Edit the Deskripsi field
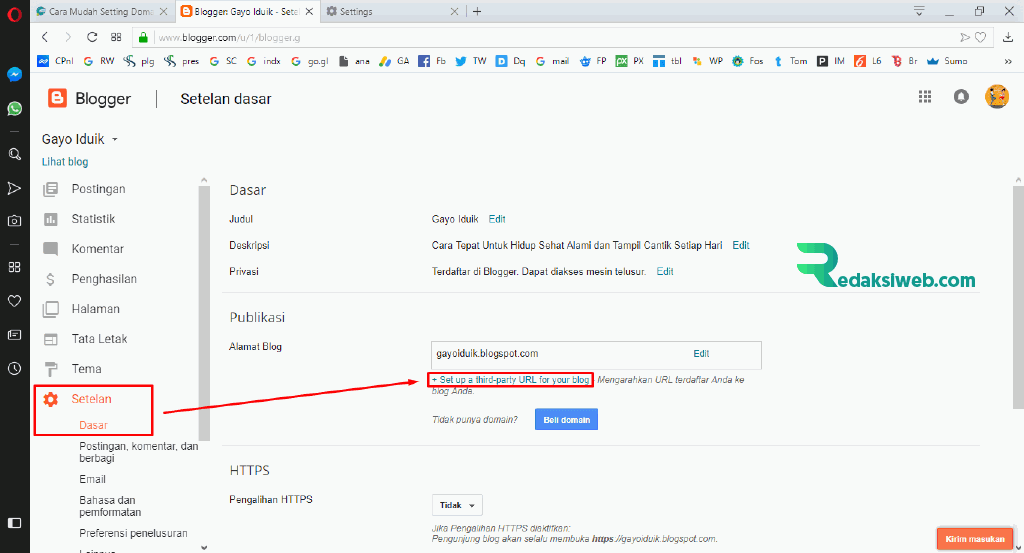The height and width of the screenshot is (553, 1024). click(x=741, y=245)
